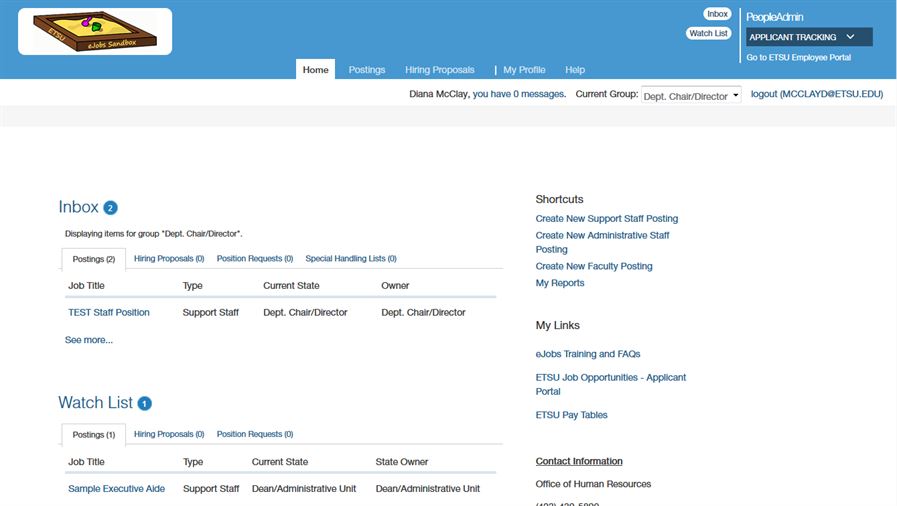Log out via logout link
The image size is (897, 506).
pos(816,94)
